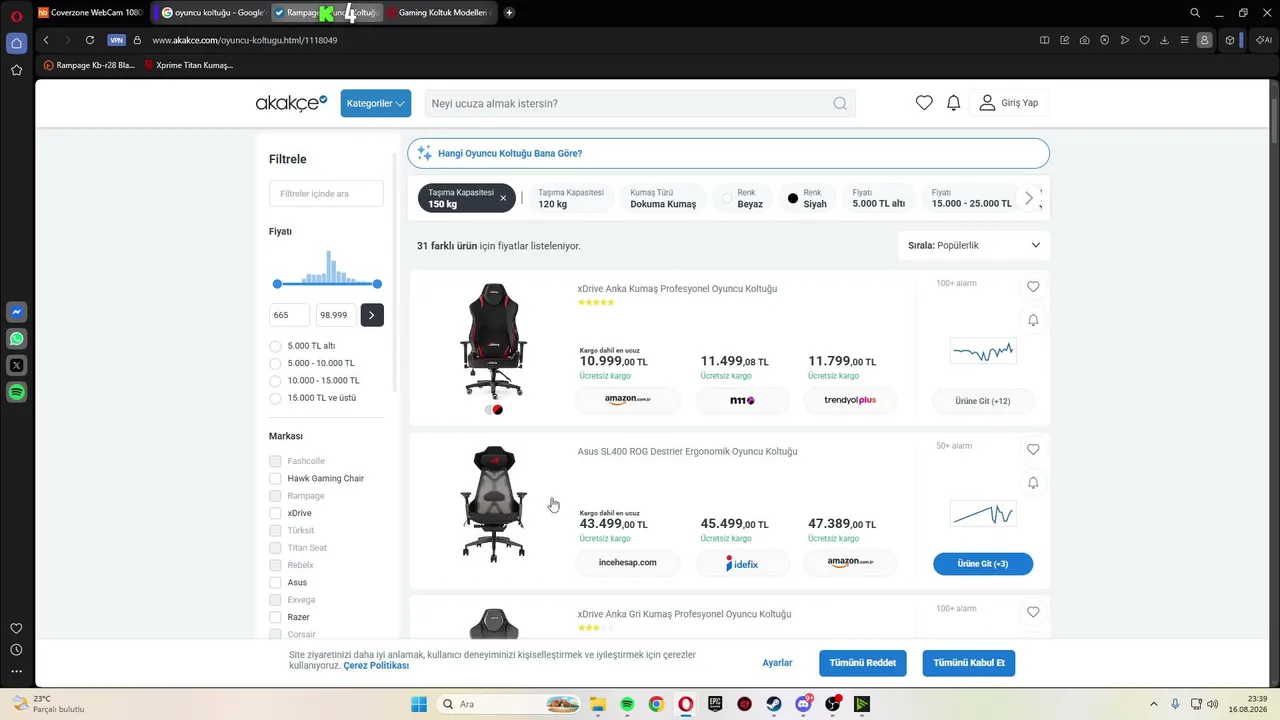Click the maximum price slider handle
The height and width of the screenshot is (720, 1280).
tap(377, 284)
